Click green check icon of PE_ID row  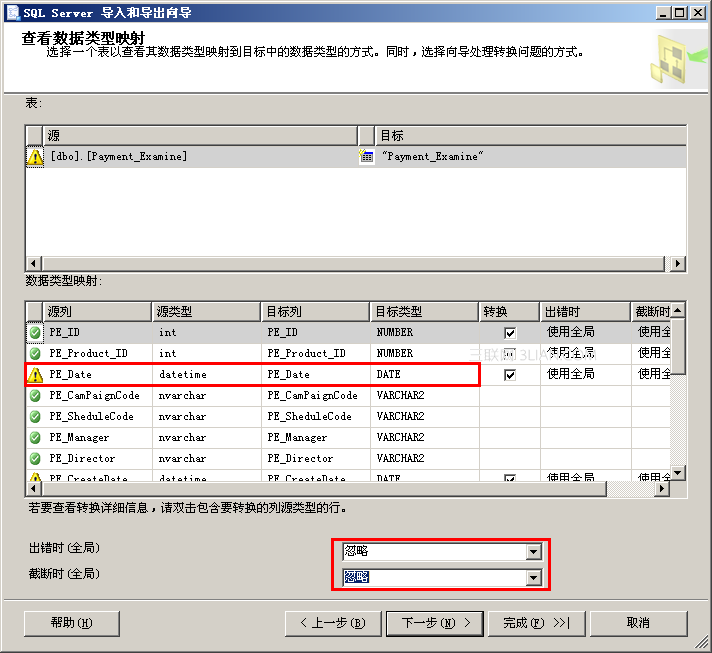point(35,332)
